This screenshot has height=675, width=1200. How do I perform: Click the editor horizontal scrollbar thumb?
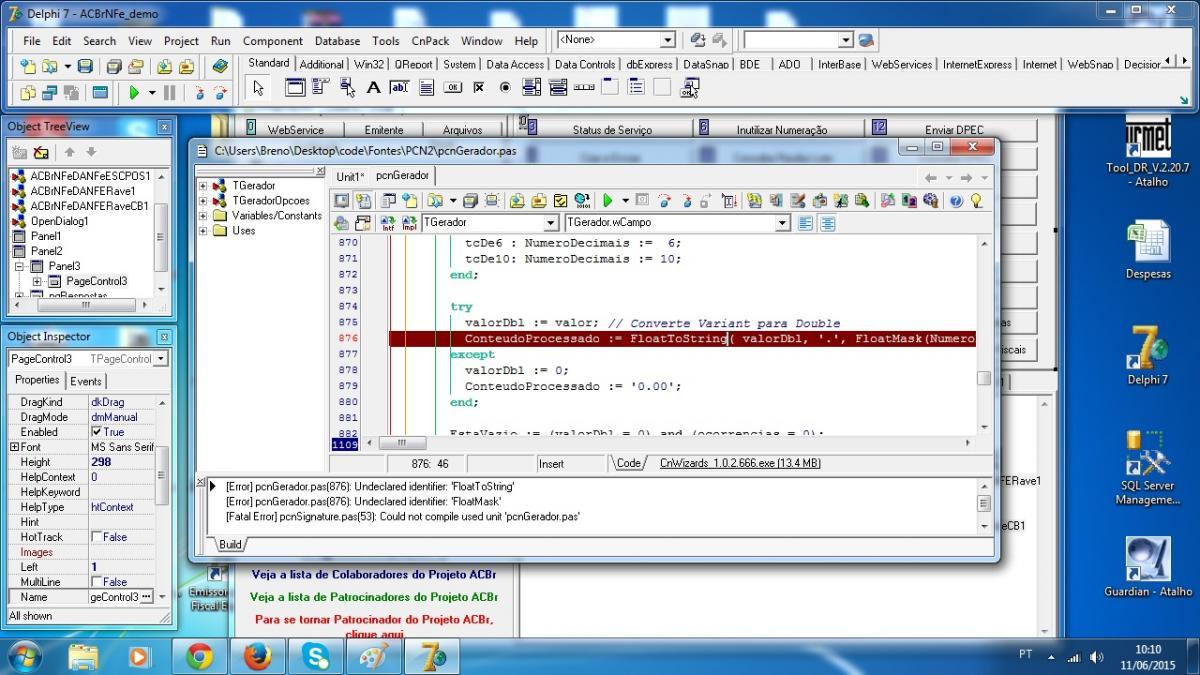click(402, 443)
